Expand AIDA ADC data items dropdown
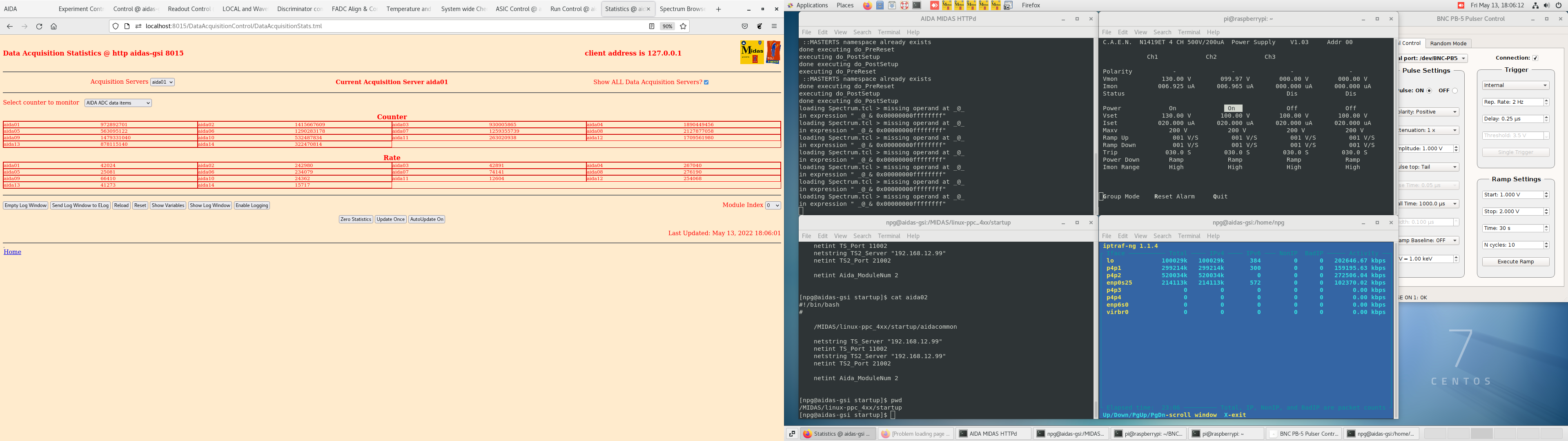1568x441 pixels. (118, 103)
